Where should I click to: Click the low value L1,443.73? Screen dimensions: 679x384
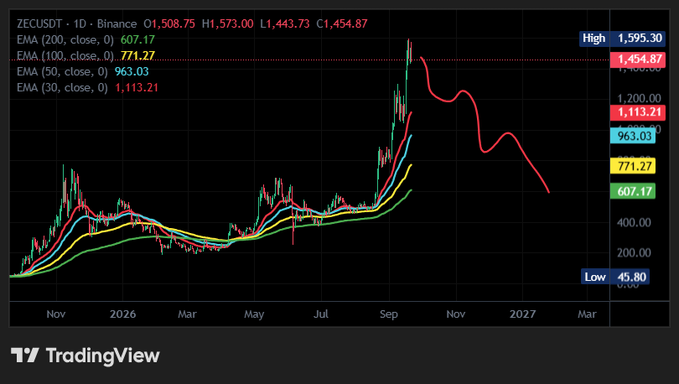(285, 24)
